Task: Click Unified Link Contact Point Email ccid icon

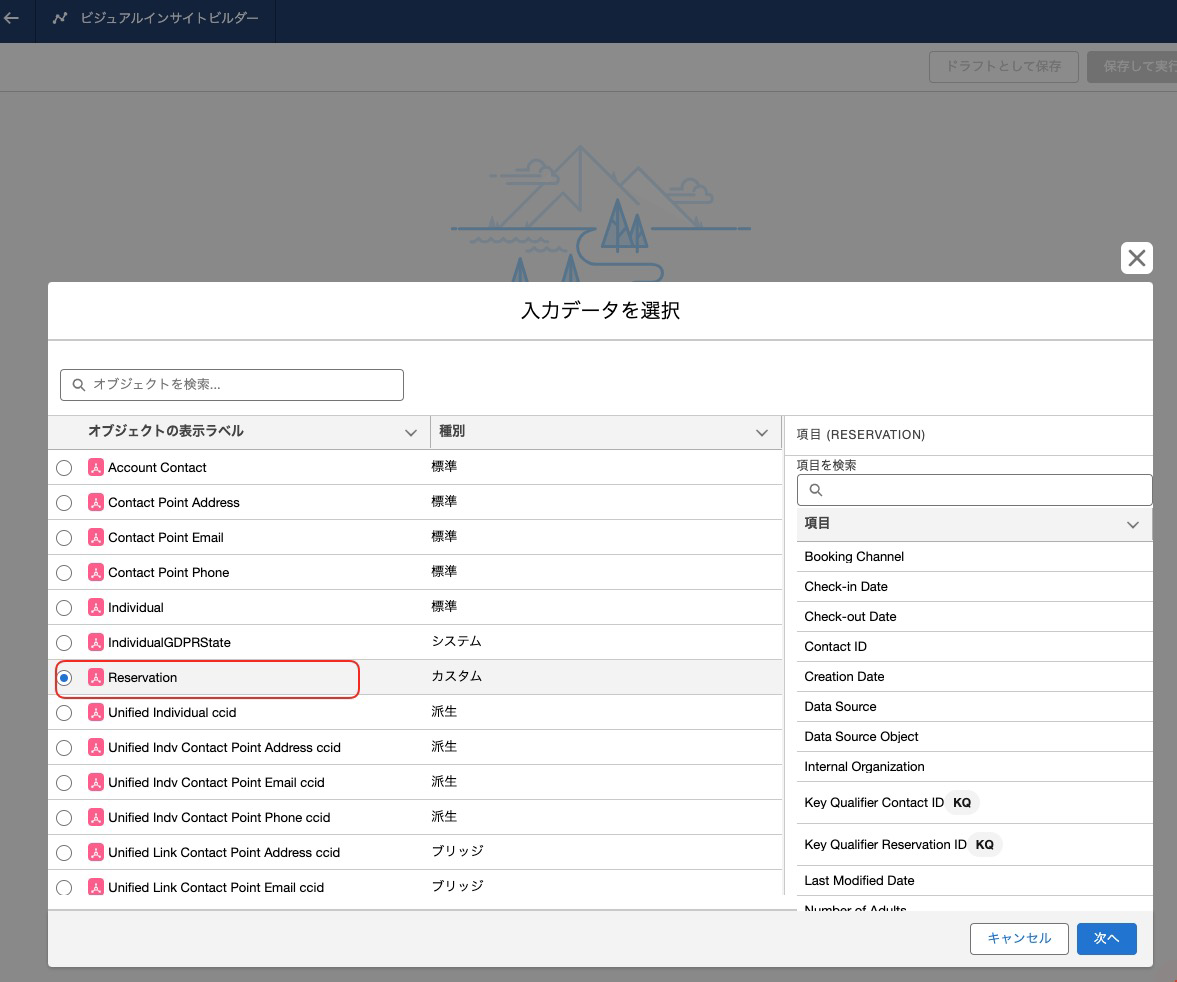Action: pos(95,887)
